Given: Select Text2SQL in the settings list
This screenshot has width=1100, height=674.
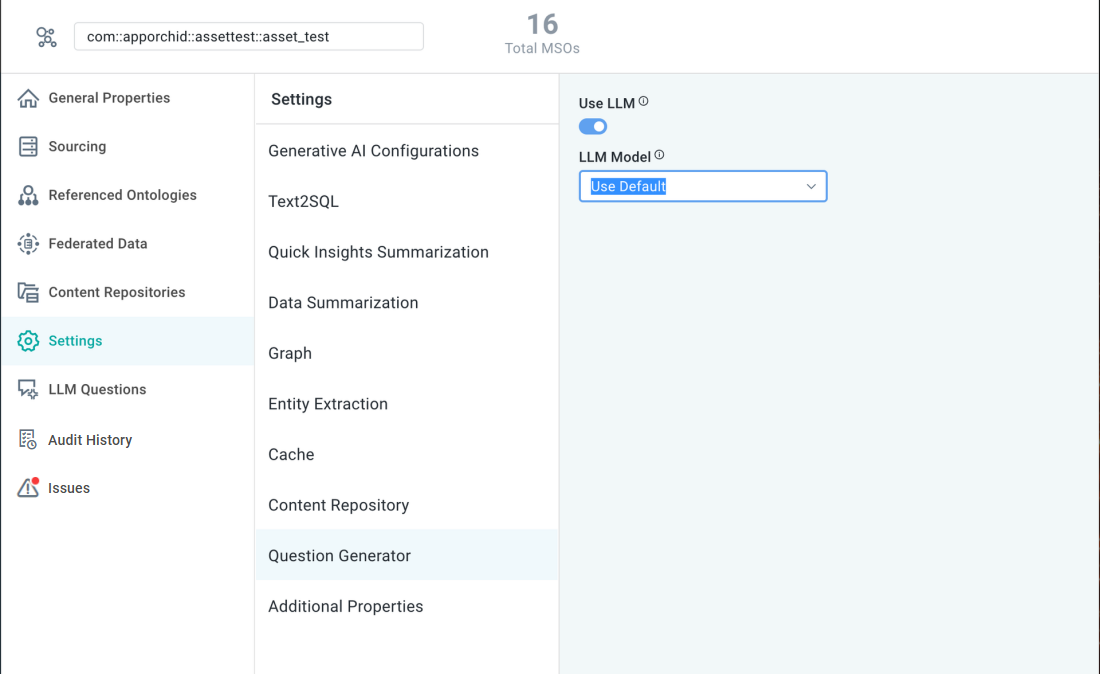Looking at the screenshot, I should pyautogui.click(x=303, y=202).
